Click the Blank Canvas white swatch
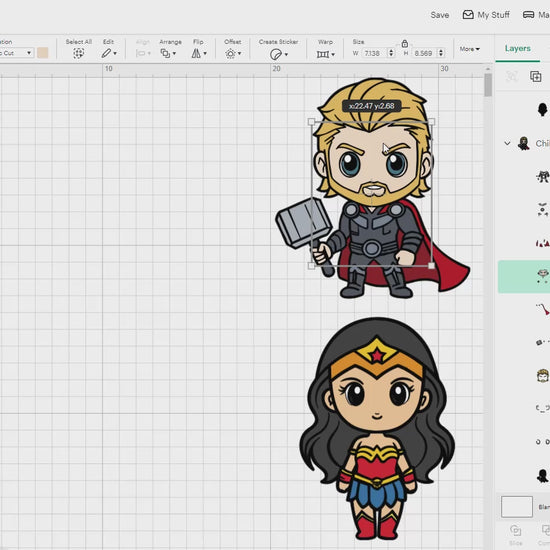The width and height of the screenshot is (550, 550). point(517,507)
